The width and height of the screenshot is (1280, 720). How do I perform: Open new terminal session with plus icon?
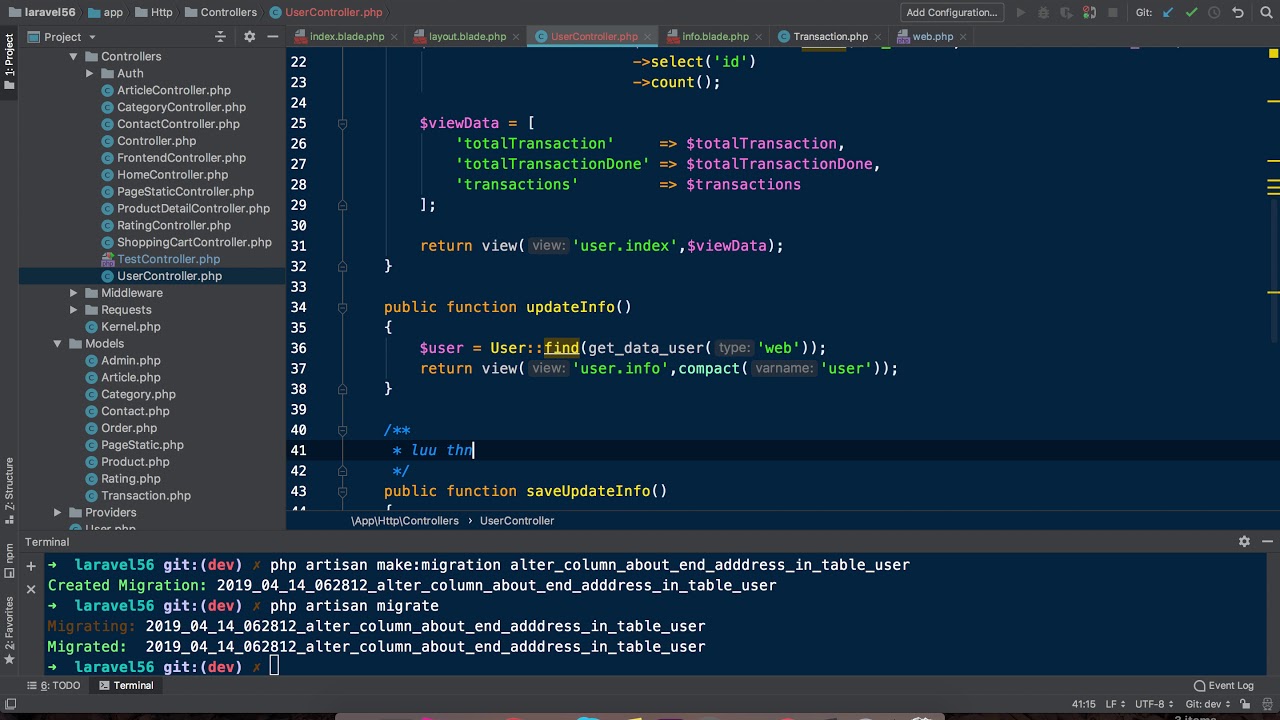point(31,565)
